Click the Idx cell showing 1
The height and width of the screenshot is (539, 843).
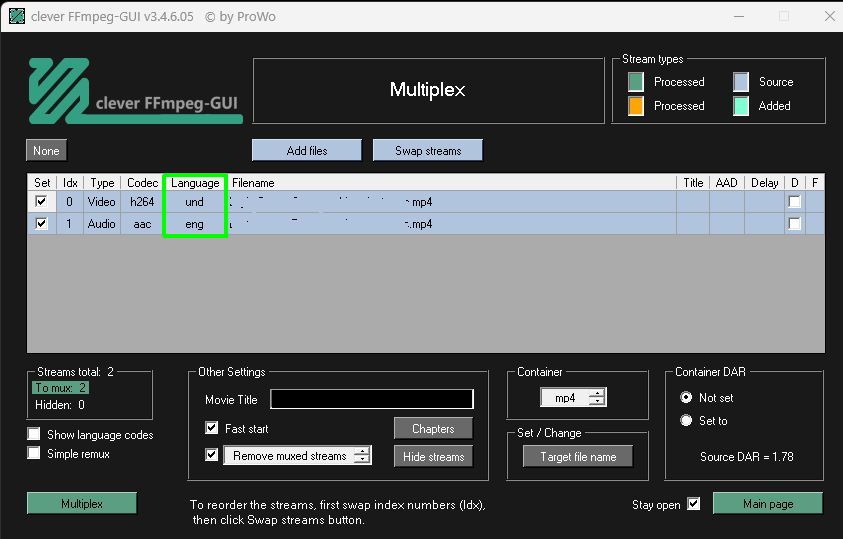[x=70, y=224]
